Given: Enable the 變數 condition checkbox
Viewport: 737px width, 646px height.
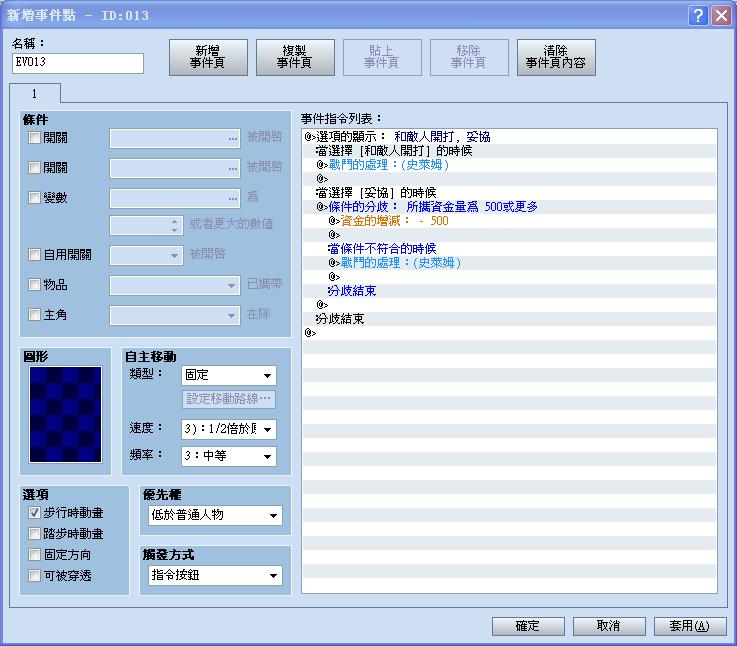Looking at the screenshot, I should click(x=34, y=197).
